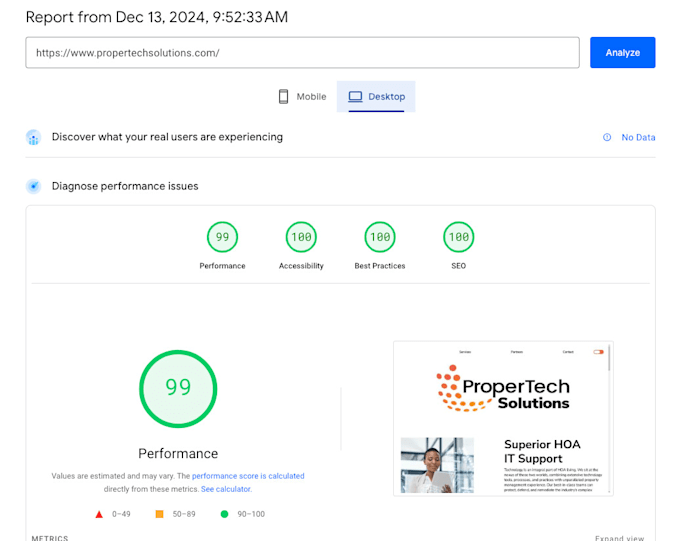The height and width of the screenshot is (541, 680).
Task: Switch to the Mobile tab
Action: coord(302,96)
